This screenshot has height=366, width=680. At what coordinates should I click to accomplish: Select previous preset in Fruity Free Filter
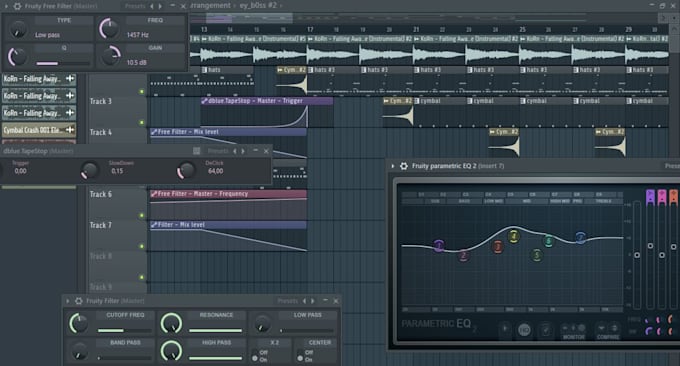tap(151, 6)
